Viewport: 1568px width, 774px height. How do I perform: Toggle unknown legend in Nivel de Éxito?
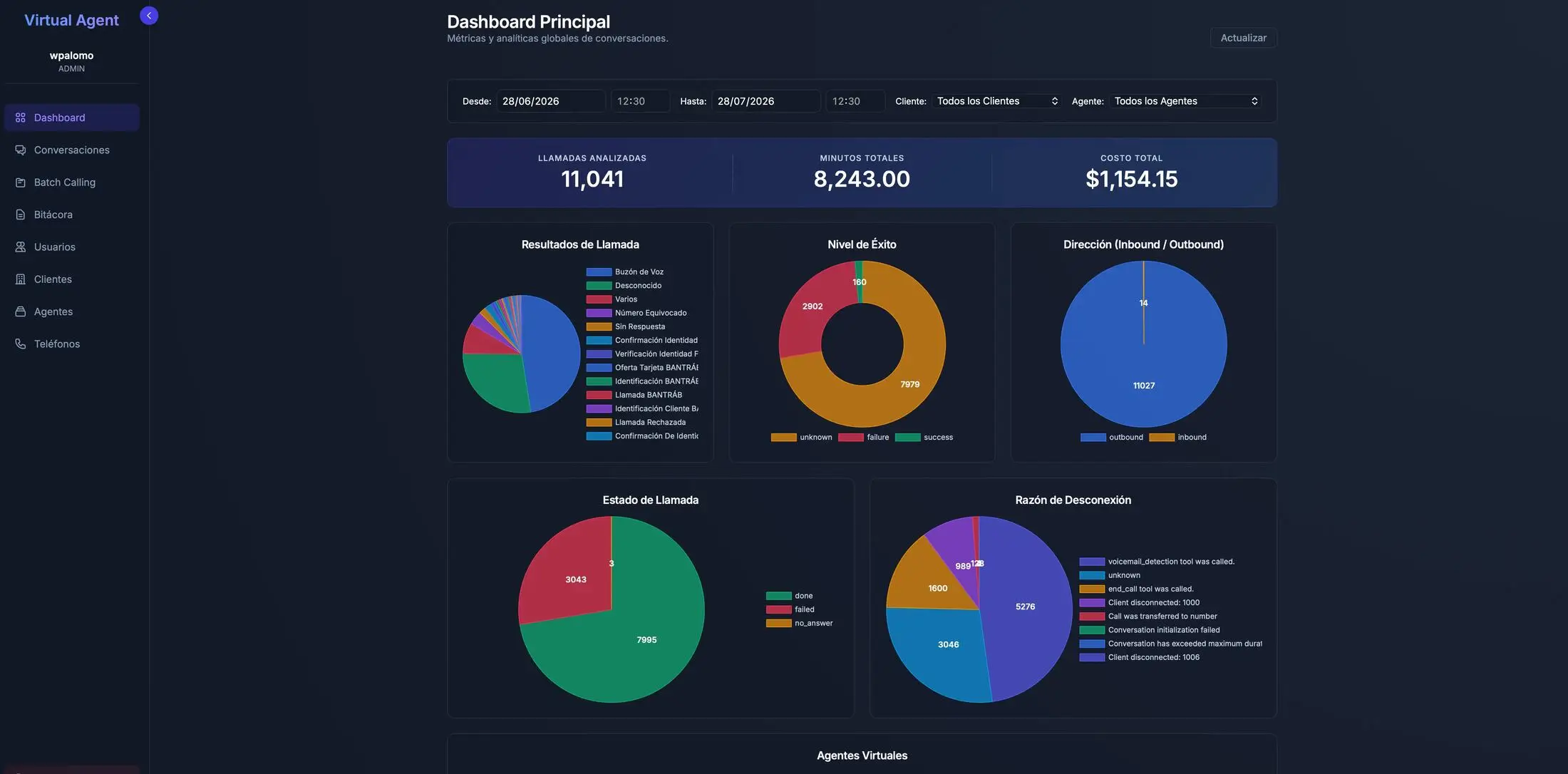click(801, 437)
